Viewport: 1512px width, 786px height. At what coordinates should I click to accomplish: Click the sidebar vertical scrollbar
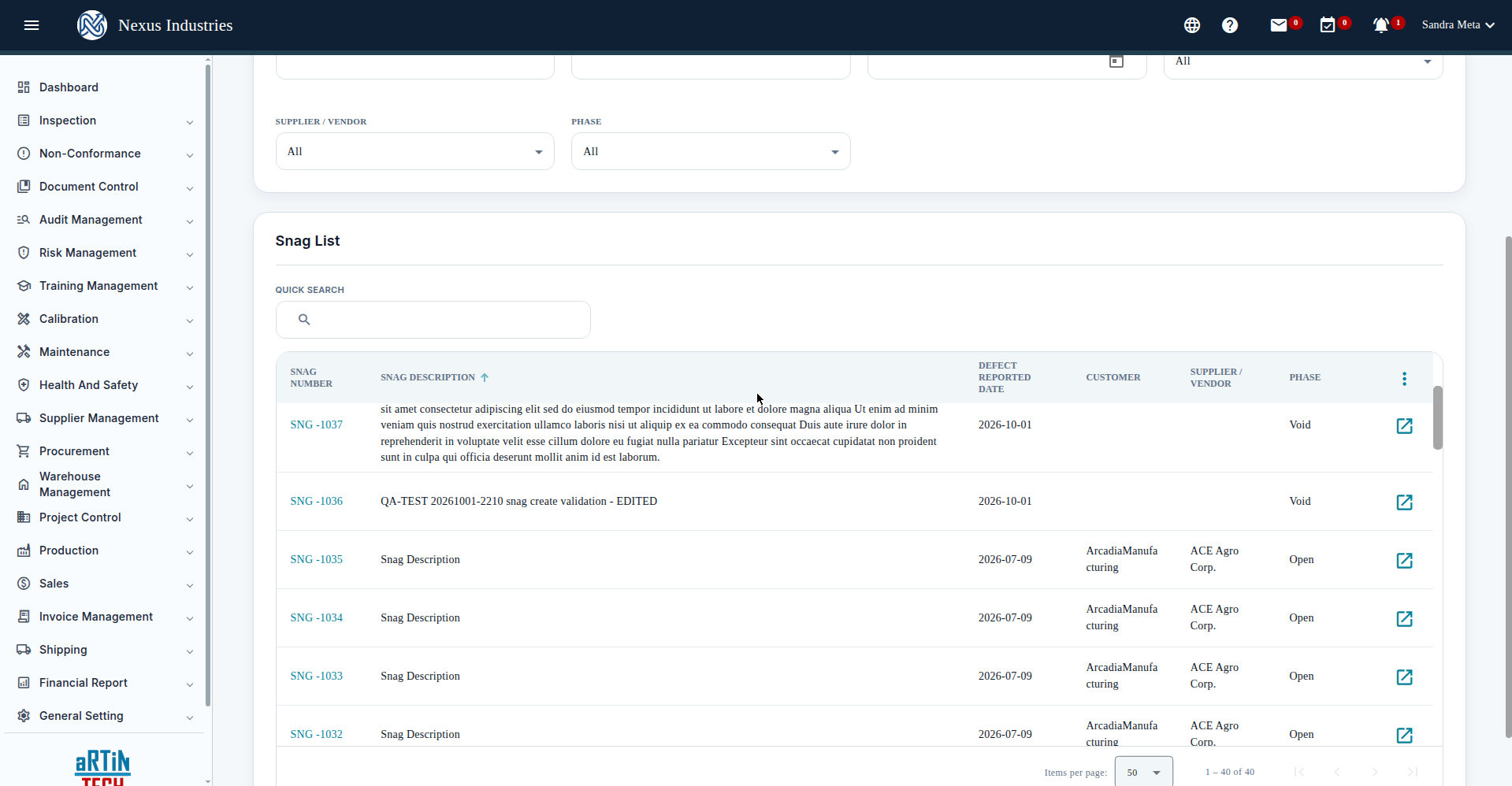(207, 384)
